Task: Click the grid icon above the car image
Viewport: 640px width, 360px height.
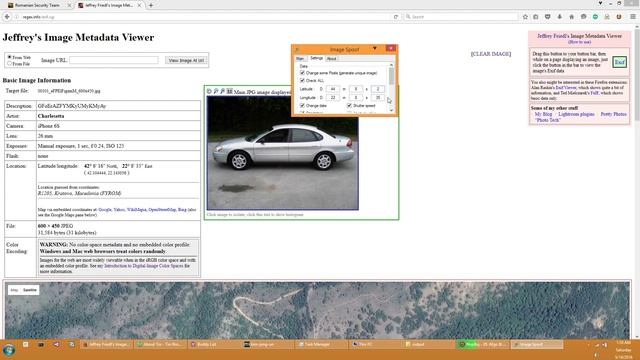Action: [229, 91]
